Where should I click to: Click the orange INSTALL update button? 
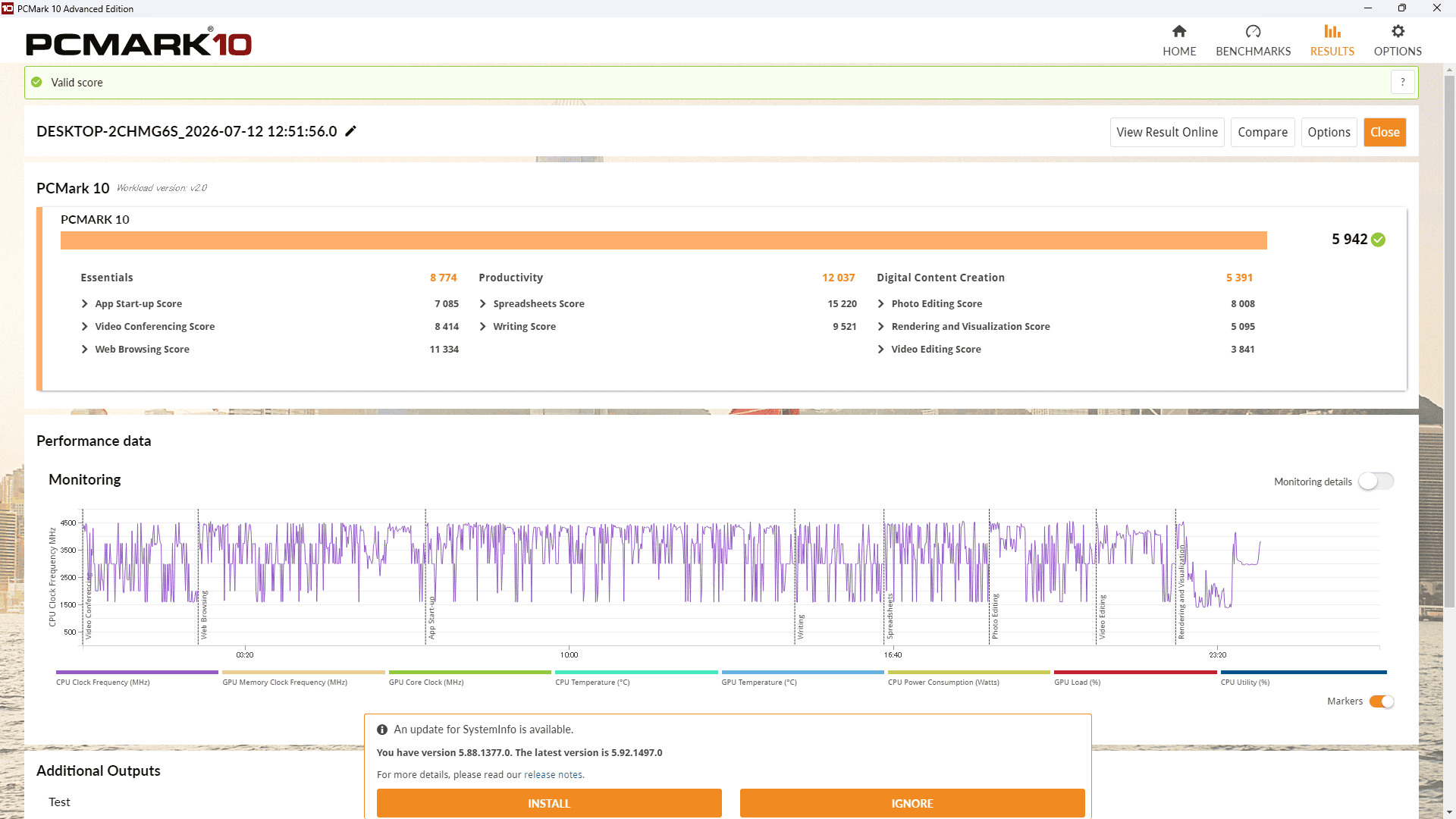(549, 803)
